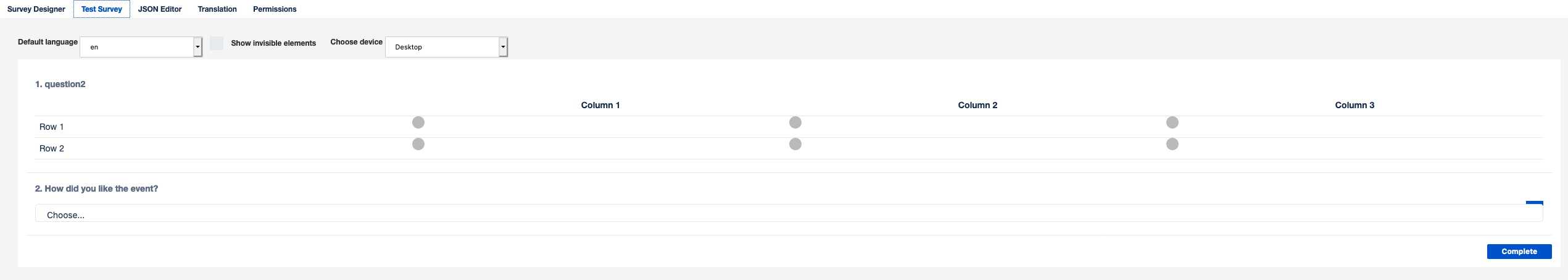Enable the Show invisible elements checkbox
This screenshot has width=1568, height=280.
coord(217,43)
